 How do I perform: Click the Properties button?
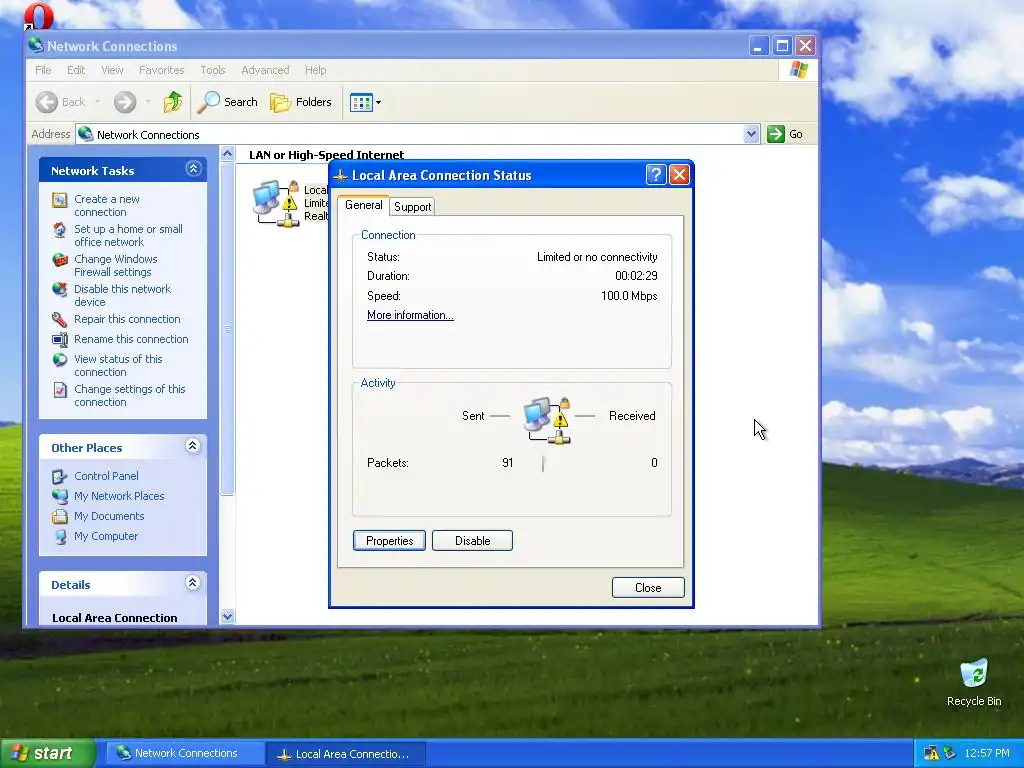(389, 541)
